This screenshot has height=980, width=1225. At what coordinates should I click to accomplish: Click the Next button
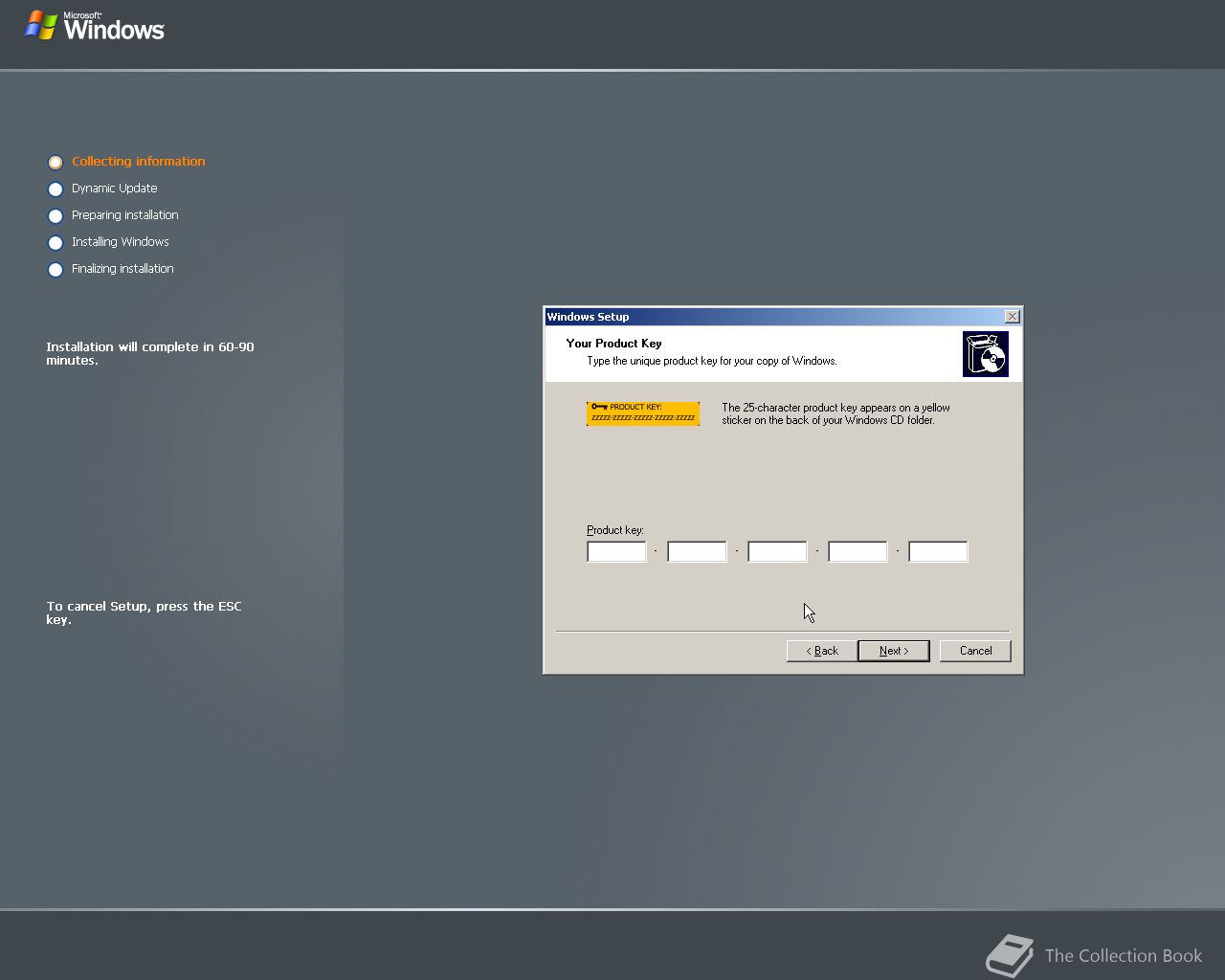(893, 651)
